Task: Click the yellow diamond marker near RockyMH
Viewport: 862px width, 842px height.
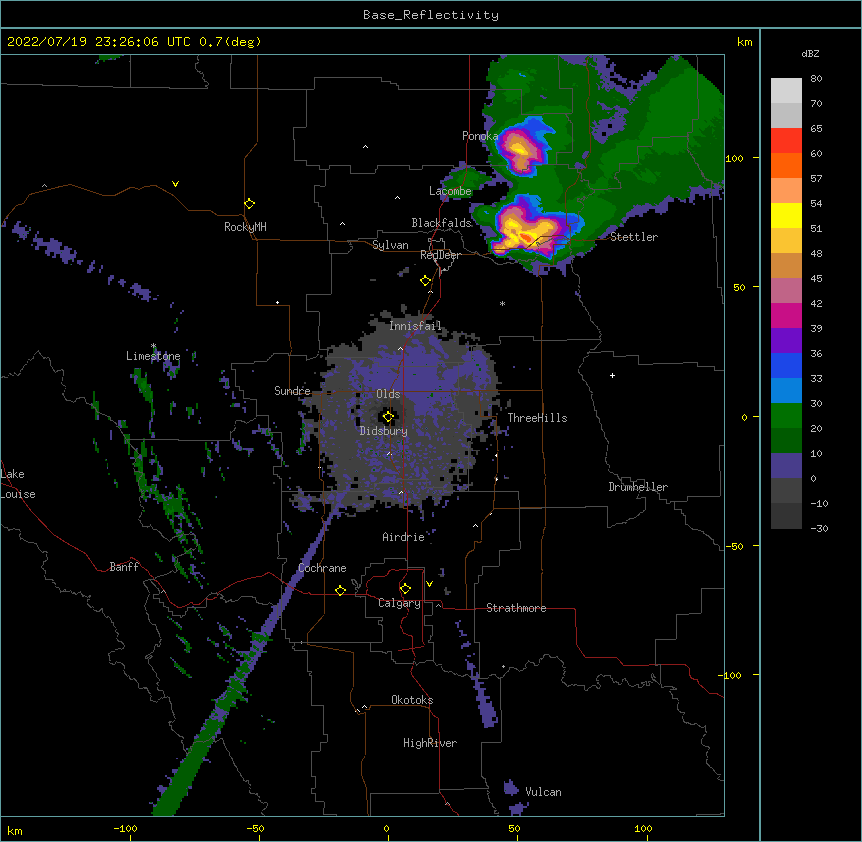Action: pos(249,204)
